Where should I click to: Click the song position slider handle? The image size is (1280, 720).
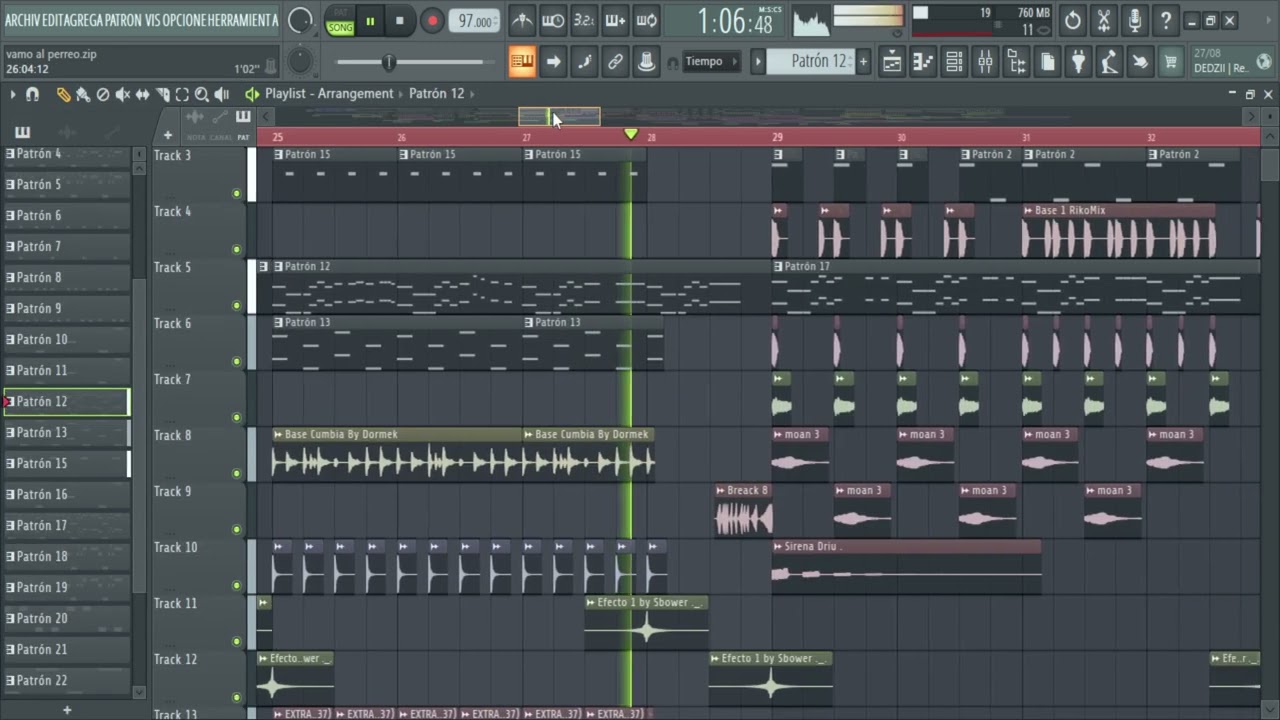coord(389,62)
